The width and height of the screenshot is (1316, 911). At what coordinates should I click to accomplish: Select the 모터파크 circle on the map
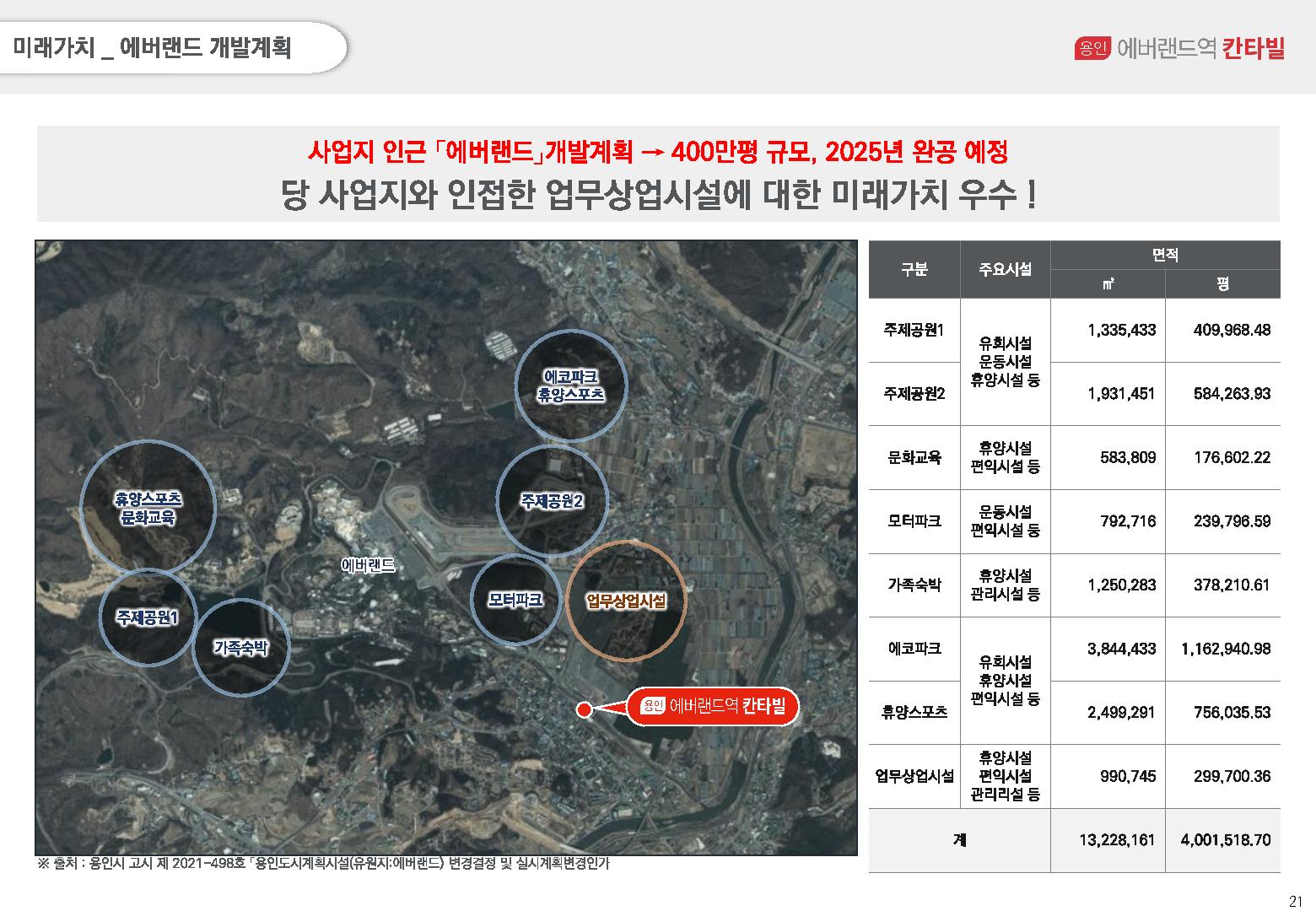515,600
